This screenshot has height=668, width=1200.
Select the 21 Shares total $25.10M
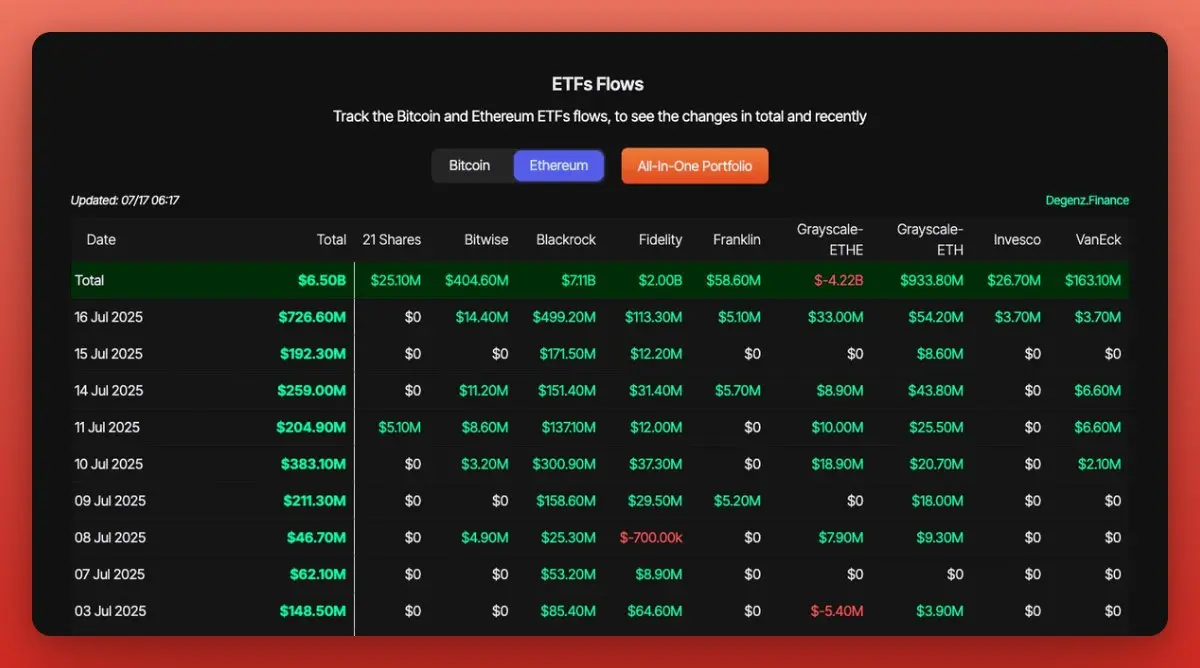(396, 280)
